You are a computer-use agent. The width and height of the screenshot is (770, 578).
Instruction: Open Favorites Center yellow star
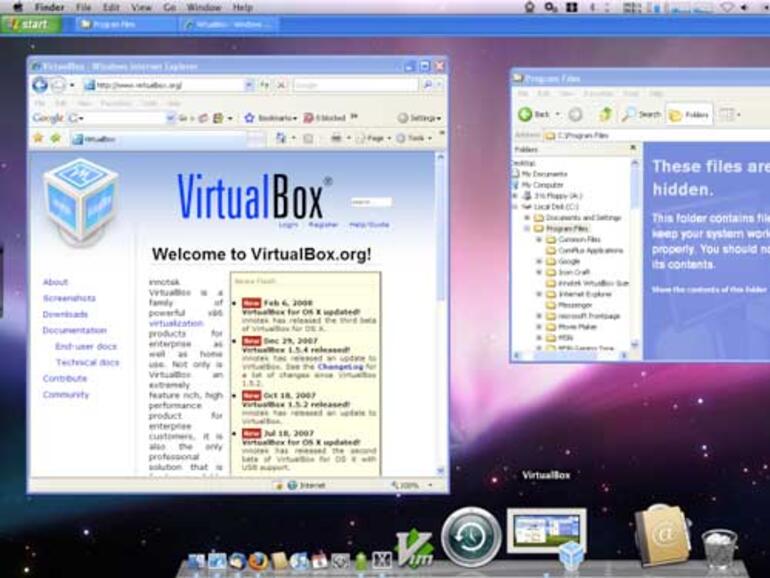(x=38, y=138)
